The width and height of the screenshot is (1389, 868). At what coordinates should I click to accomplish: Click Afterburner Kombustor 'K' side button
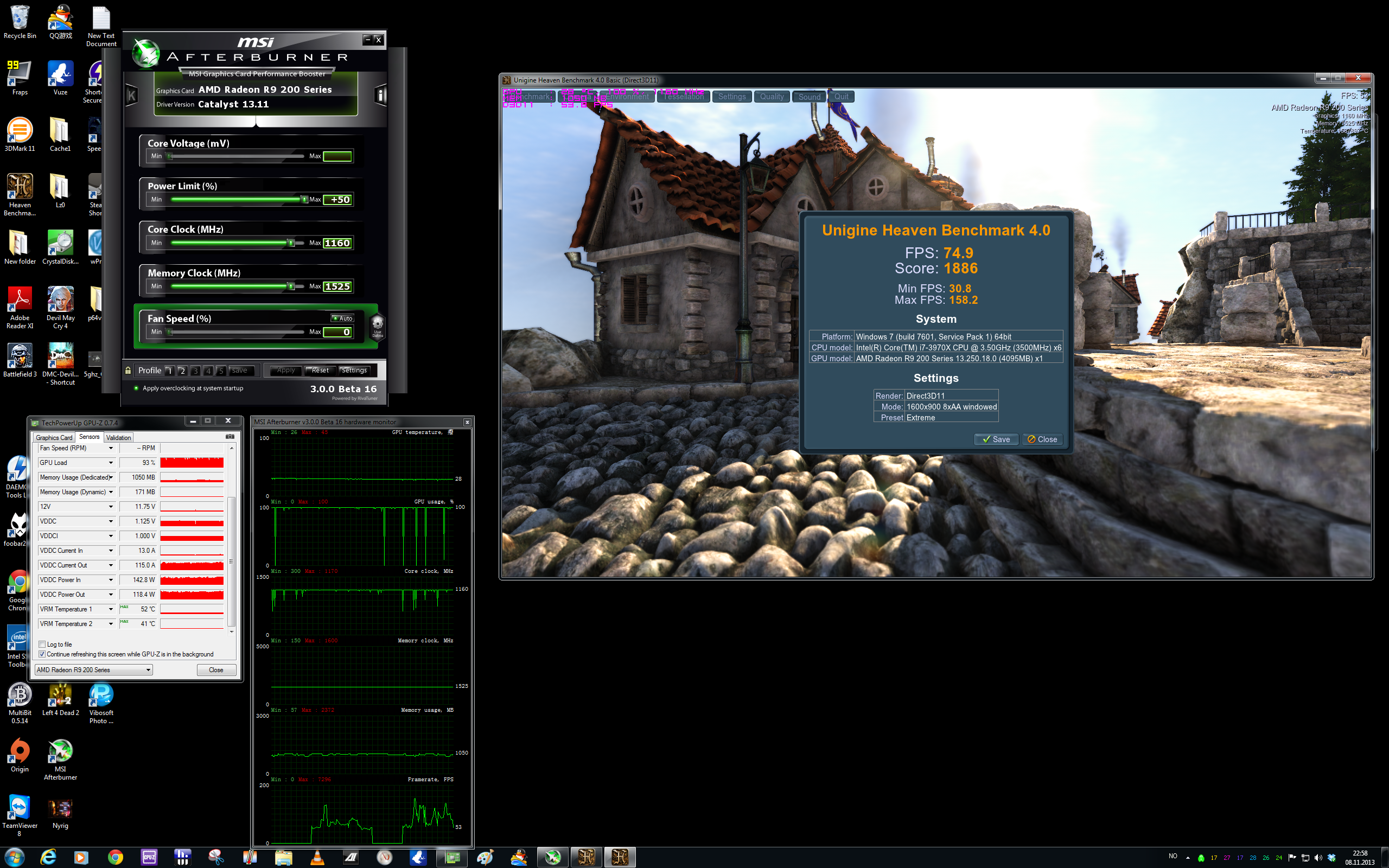131,95
